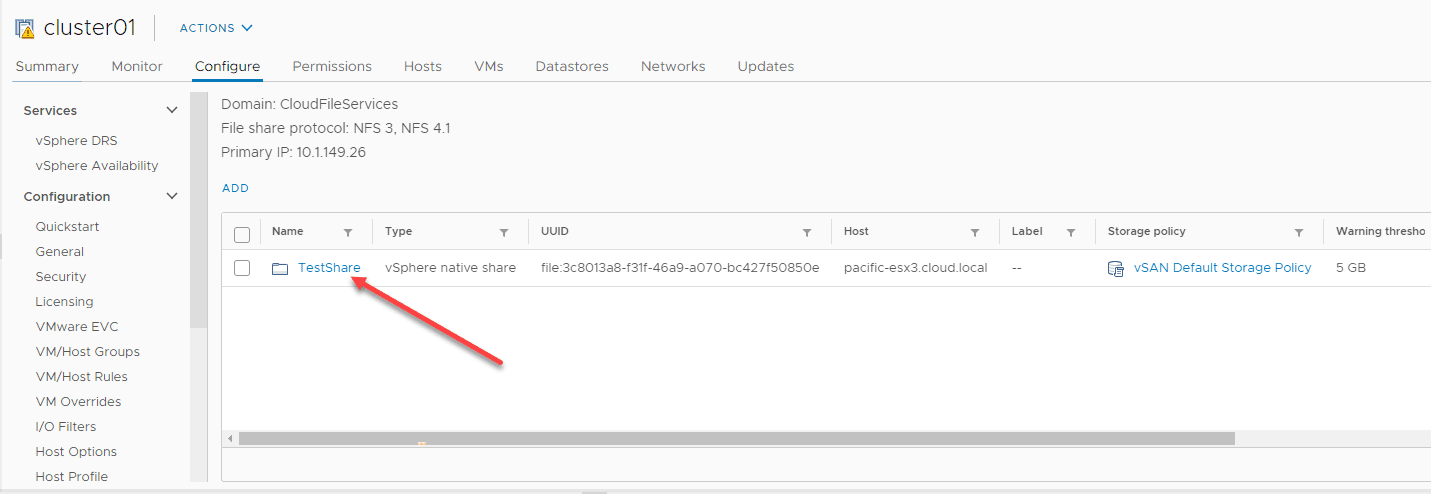Image resolution: width=1431 pixels, height=494 pixels.
Task: Open vSphere DRS settings
Action: click(76, 141)
